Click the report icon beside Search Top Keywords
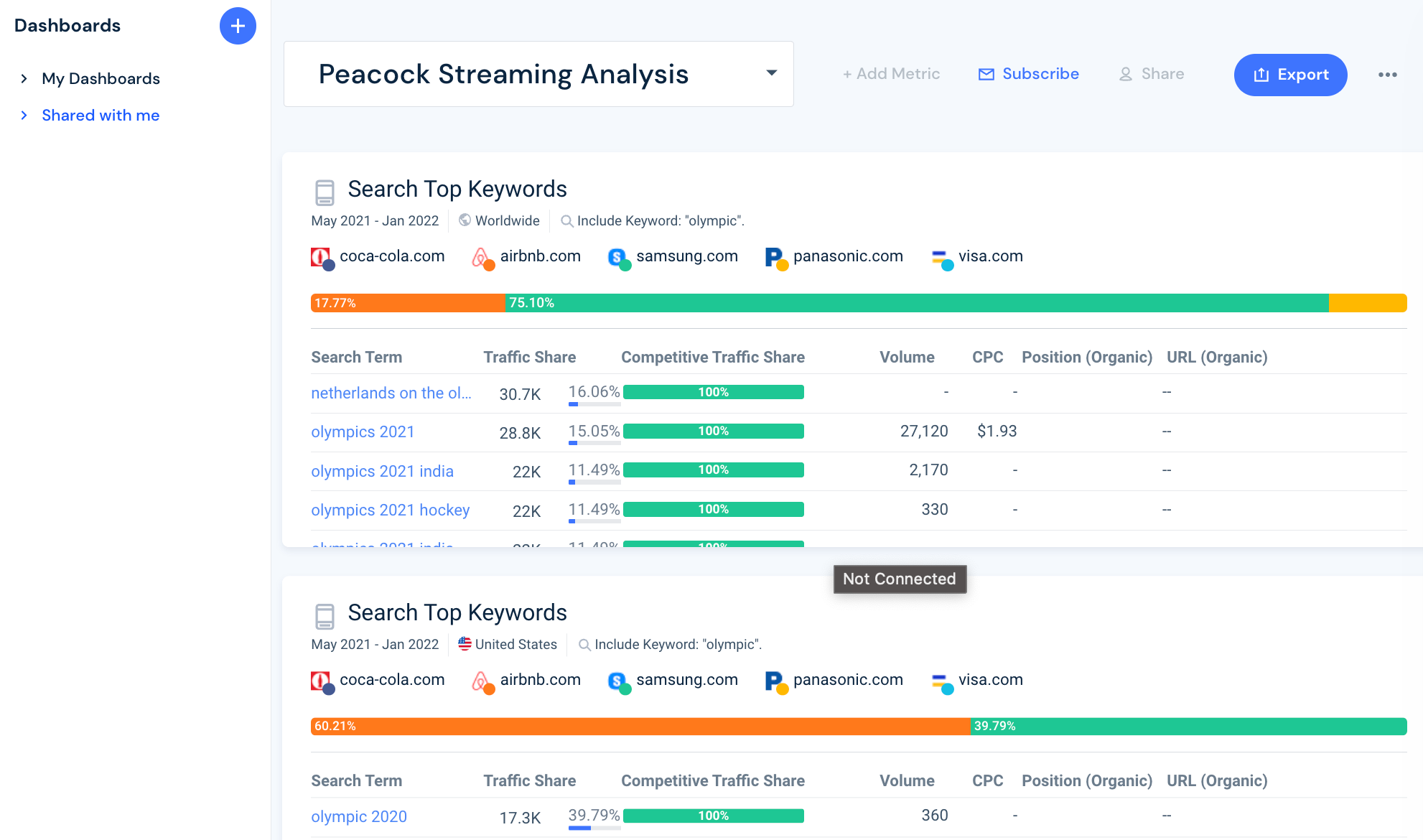This screenshot has height=840, width=1423. point(325,192)
